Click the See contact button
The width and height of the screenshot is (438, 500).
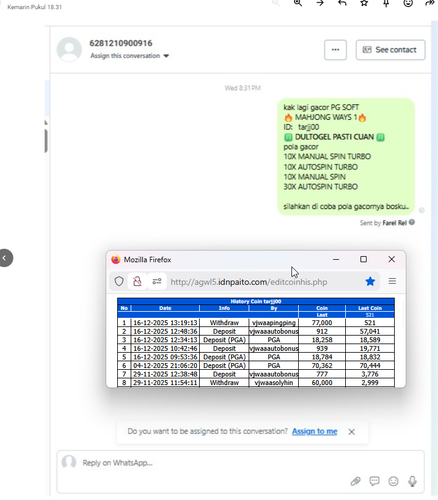click(x=390, y=50)
